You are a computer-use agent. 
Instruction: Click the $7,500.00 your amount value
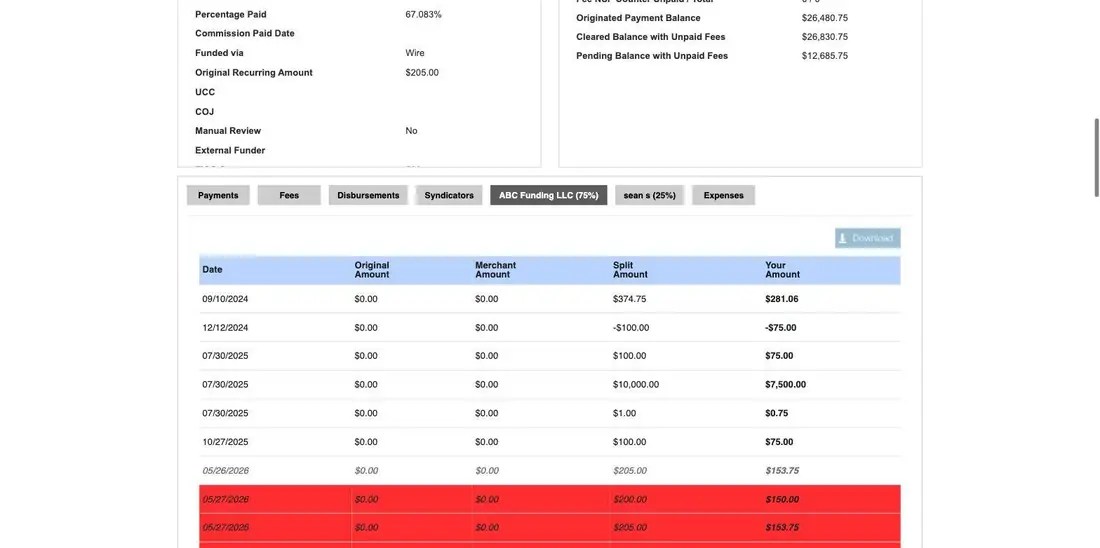[785, 385]
